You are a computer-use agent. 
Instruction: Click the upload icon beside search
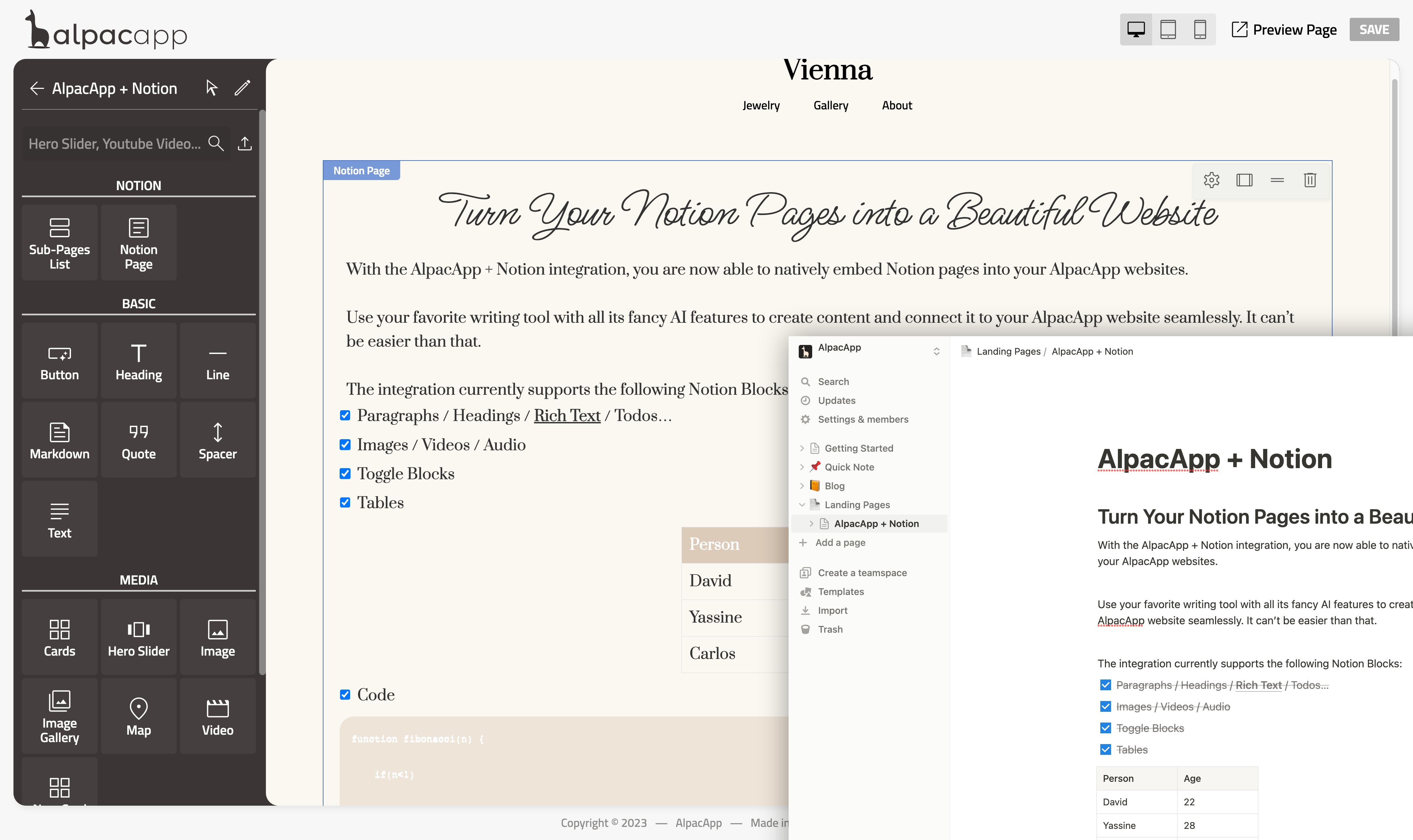[x=245, y=143]
